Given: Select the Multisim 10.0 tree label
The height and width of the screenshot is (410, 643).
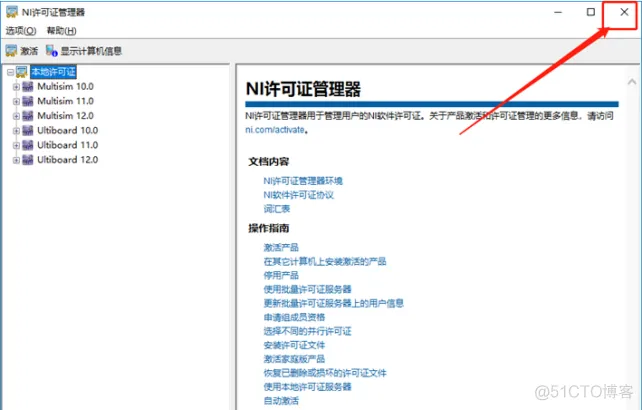Looking at the screenshot, I should click(x=66, y=87).
